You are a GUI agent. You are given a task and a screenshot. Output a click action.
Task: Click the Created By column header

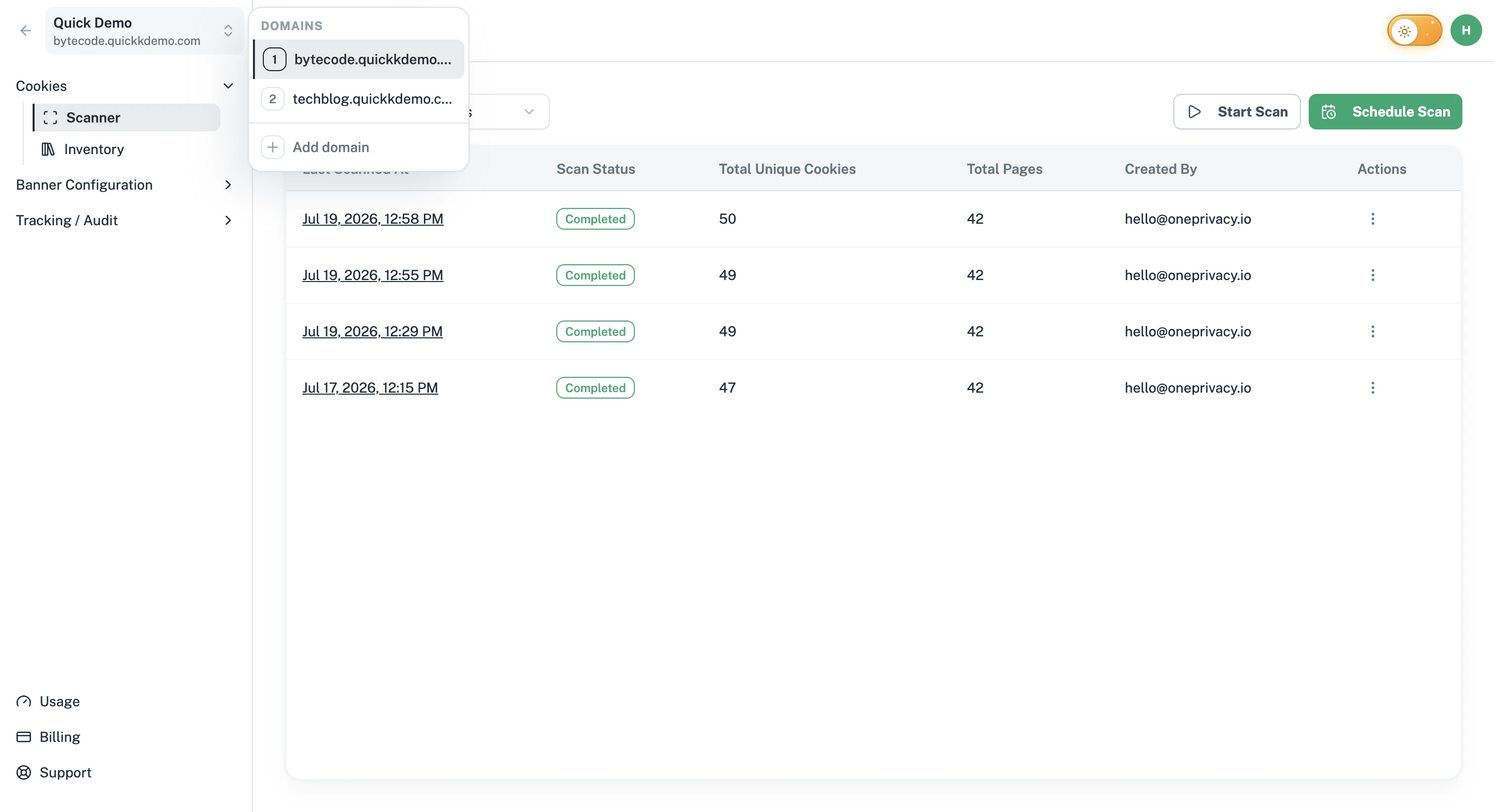click(1161, 169)
